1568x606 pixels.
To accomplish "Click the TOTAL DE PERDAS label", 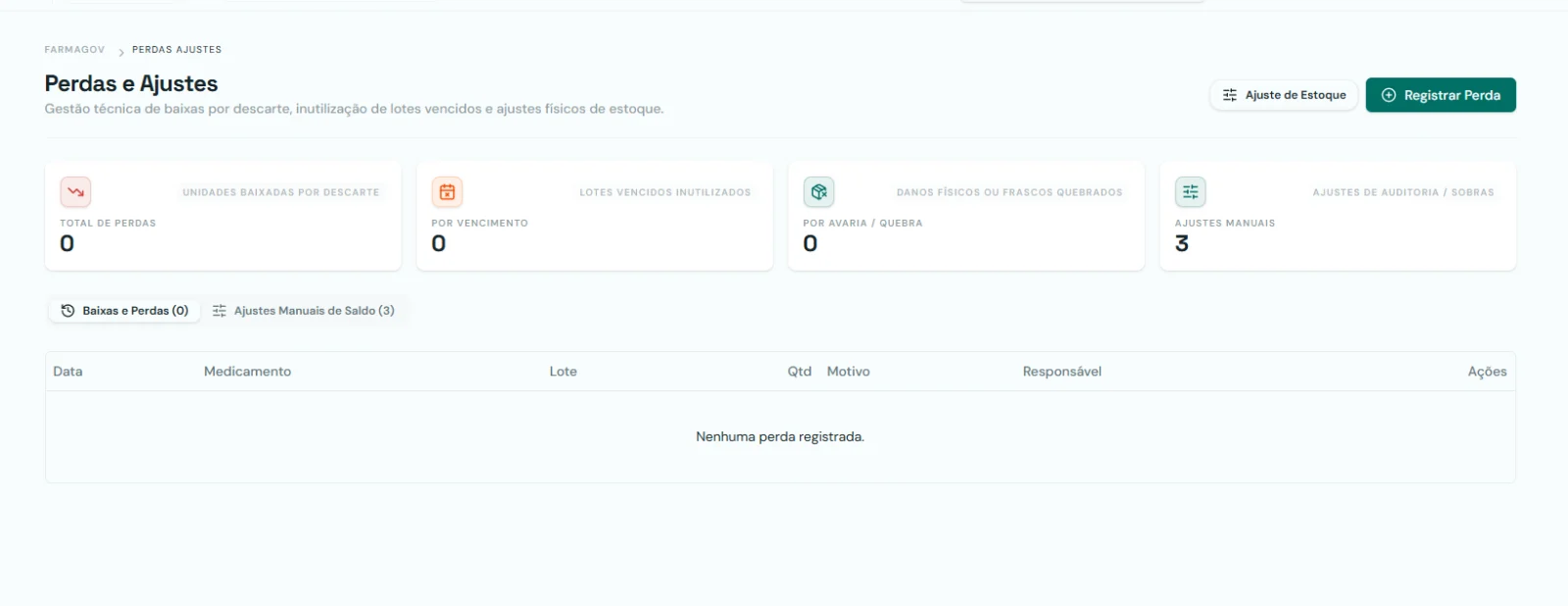I will [108, 224].
